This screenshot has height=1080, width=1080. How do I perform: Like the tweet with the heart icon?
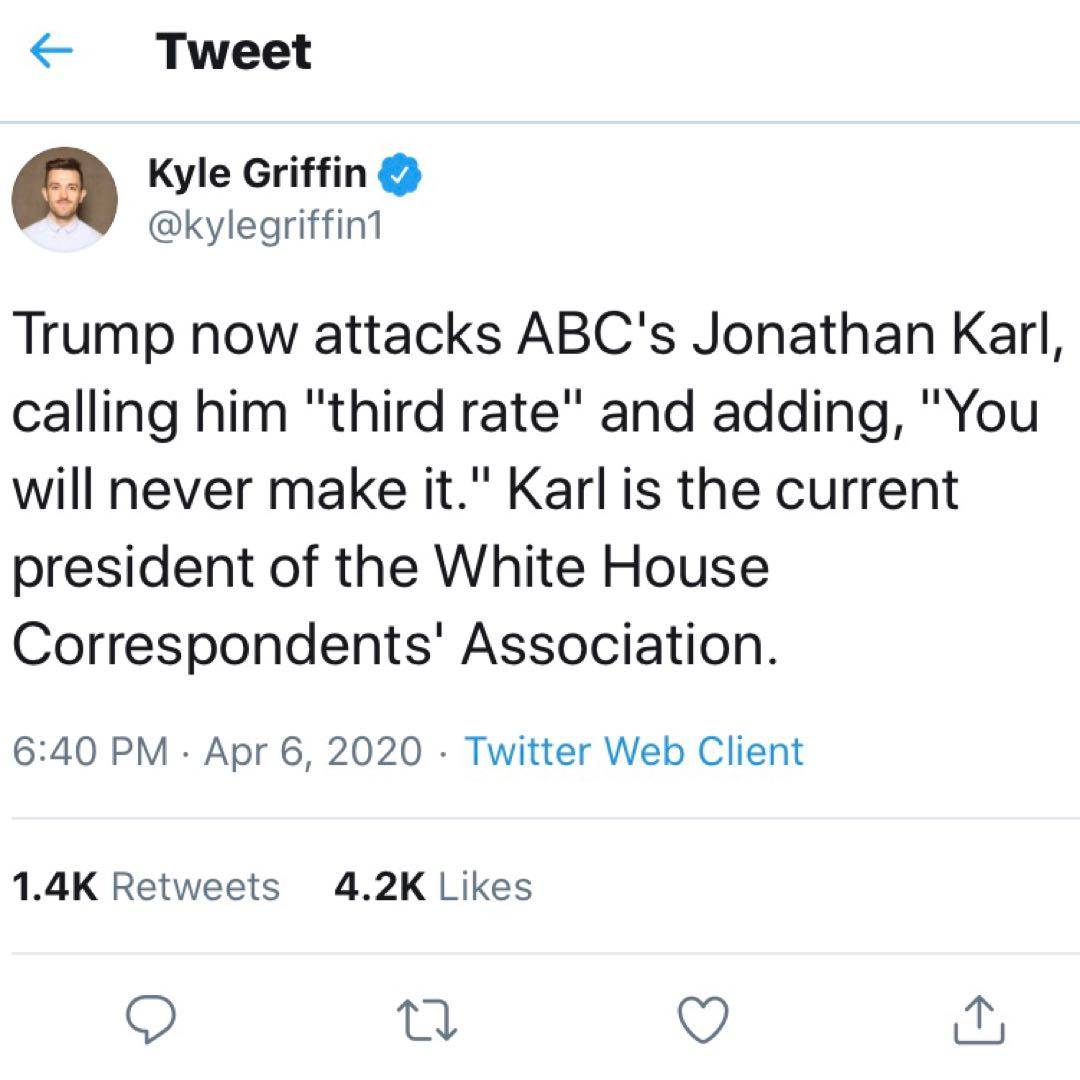(x=703, y=1020)
